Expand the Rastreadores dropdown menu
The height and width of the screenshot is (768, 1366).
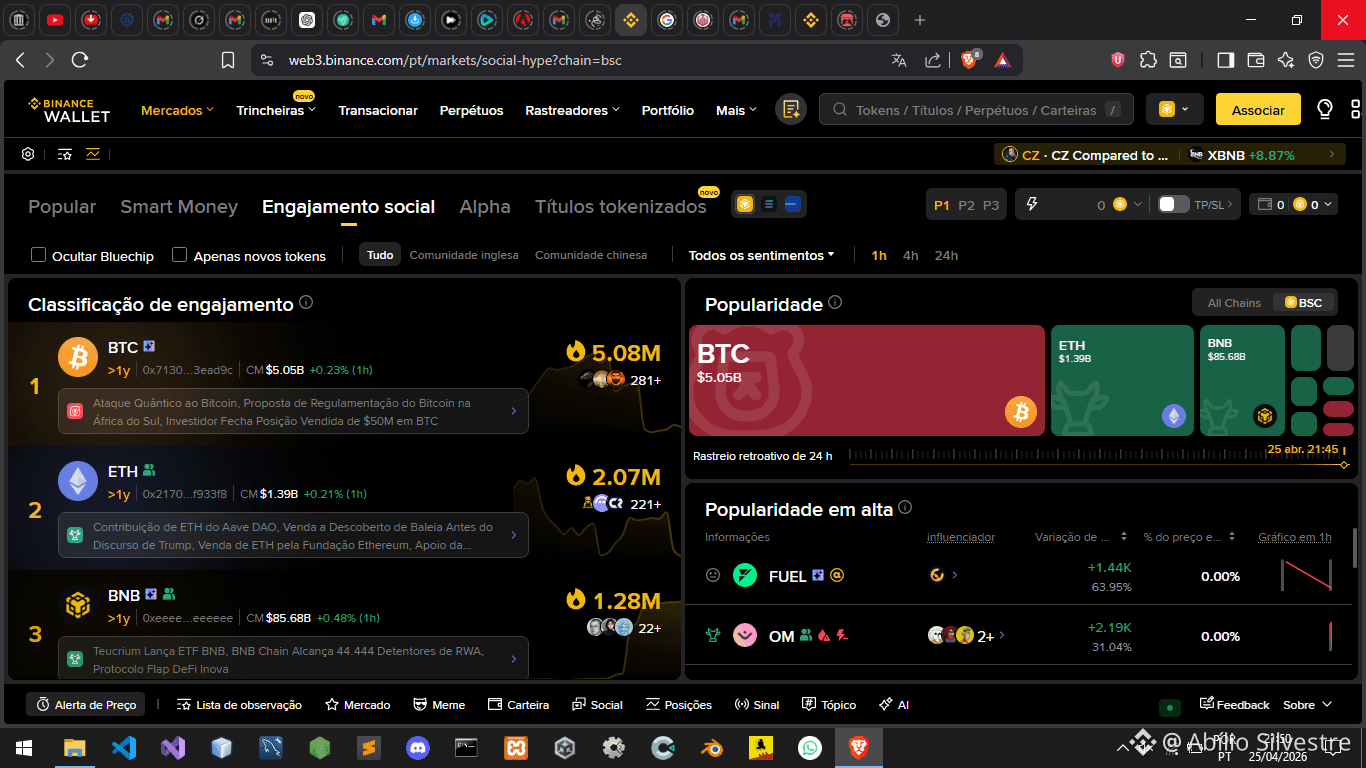[572, 110]
